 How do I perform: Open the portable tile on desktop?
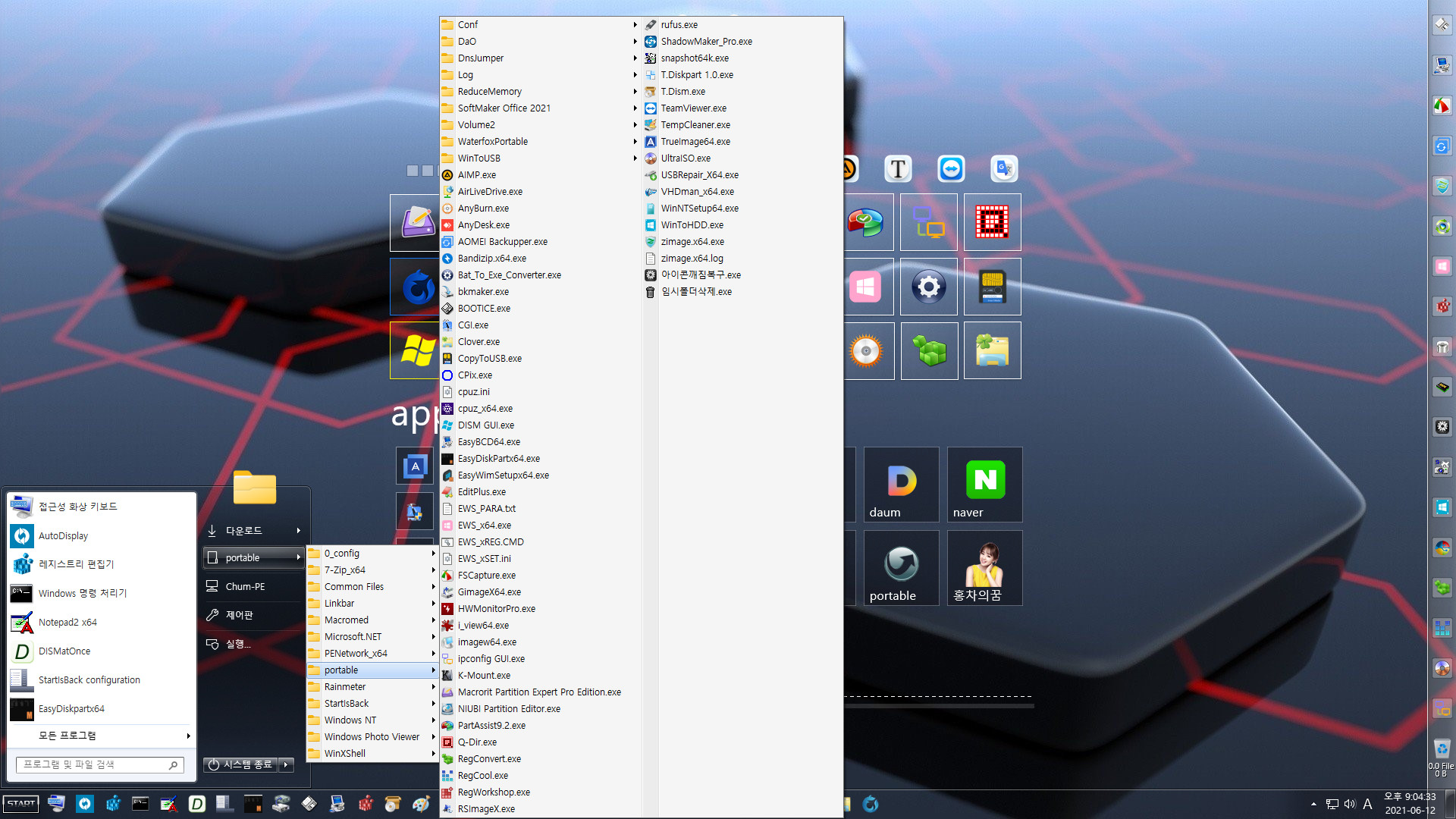(901, 568)
